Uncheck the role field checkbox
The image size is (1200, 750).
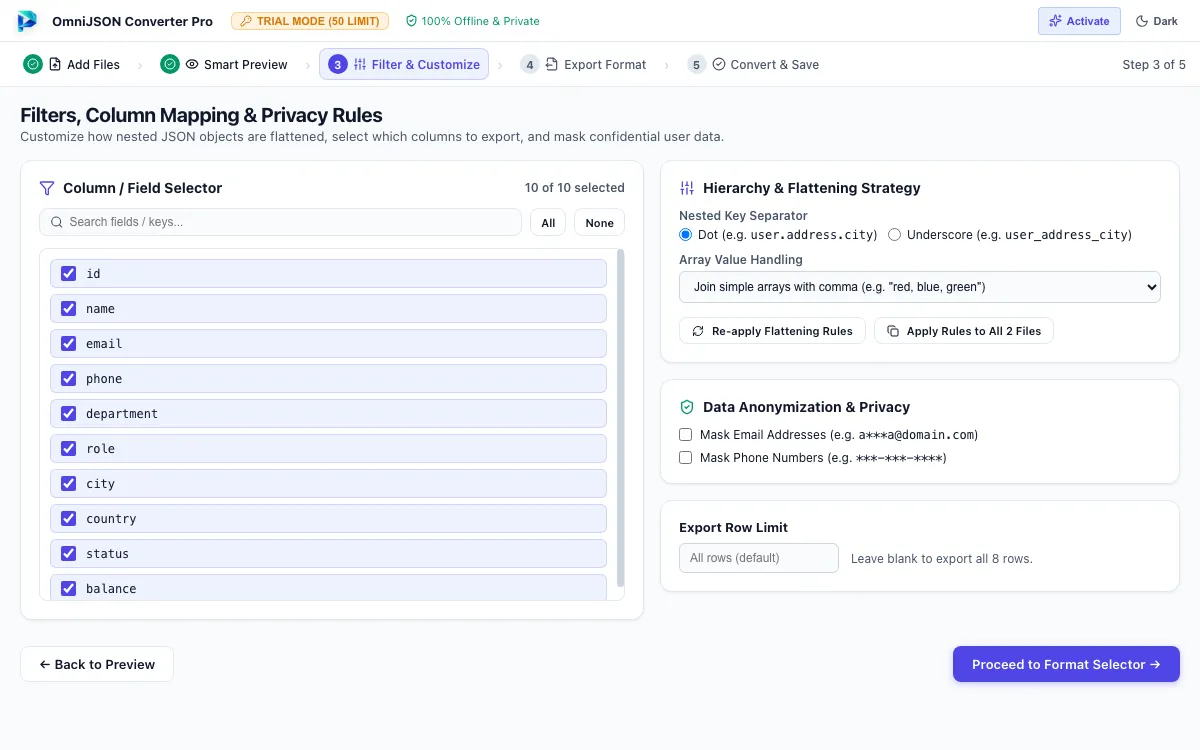[69, 448]
